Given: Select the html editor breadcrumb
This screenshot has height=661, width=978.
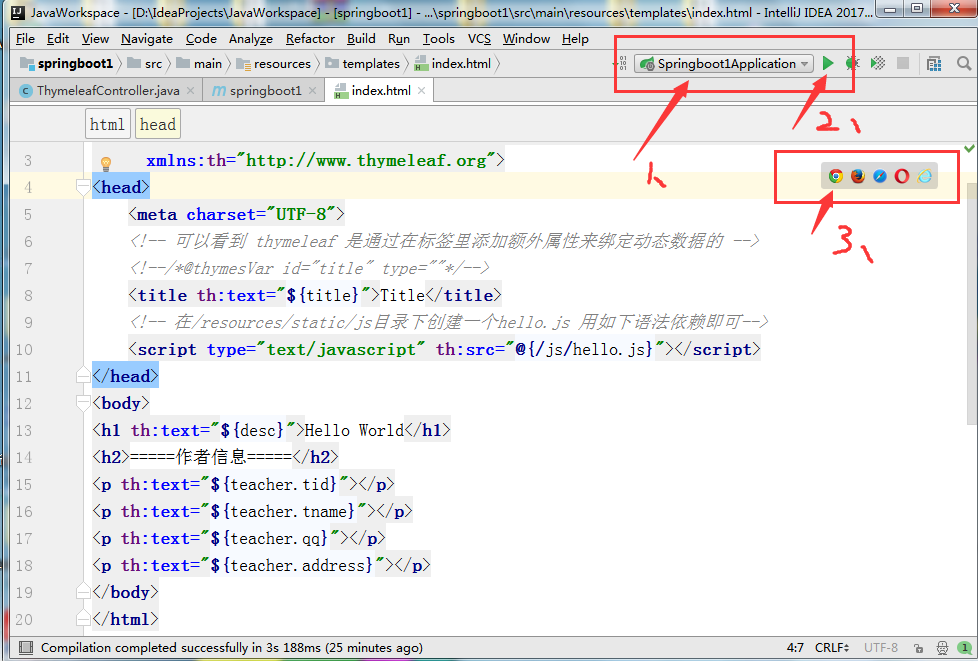Looking at the screenshot, I should pos(107,124).
